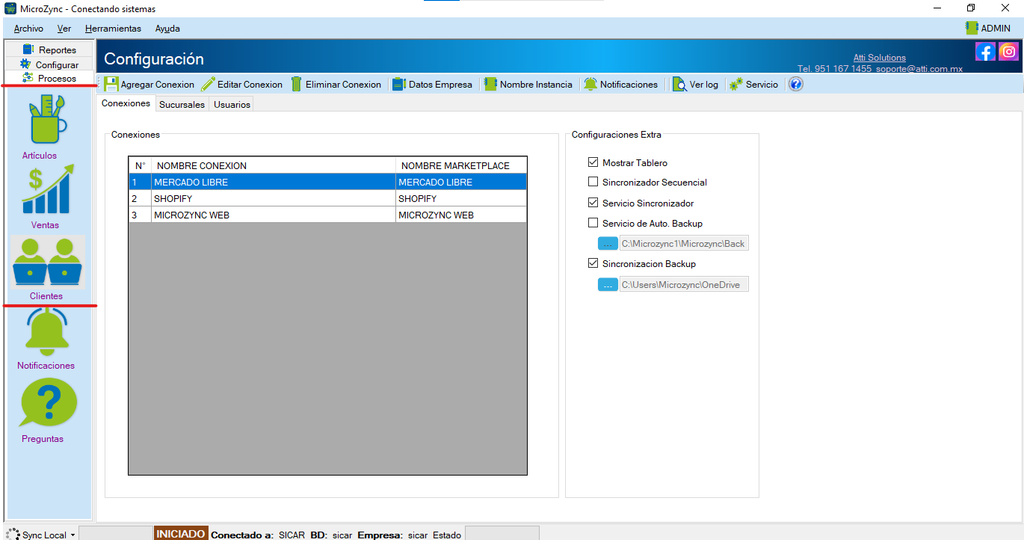Viewport: 1024px width, 540px height.
Task: Click Agregar Conexion toolbar button
Action: (x=150, y=84)
